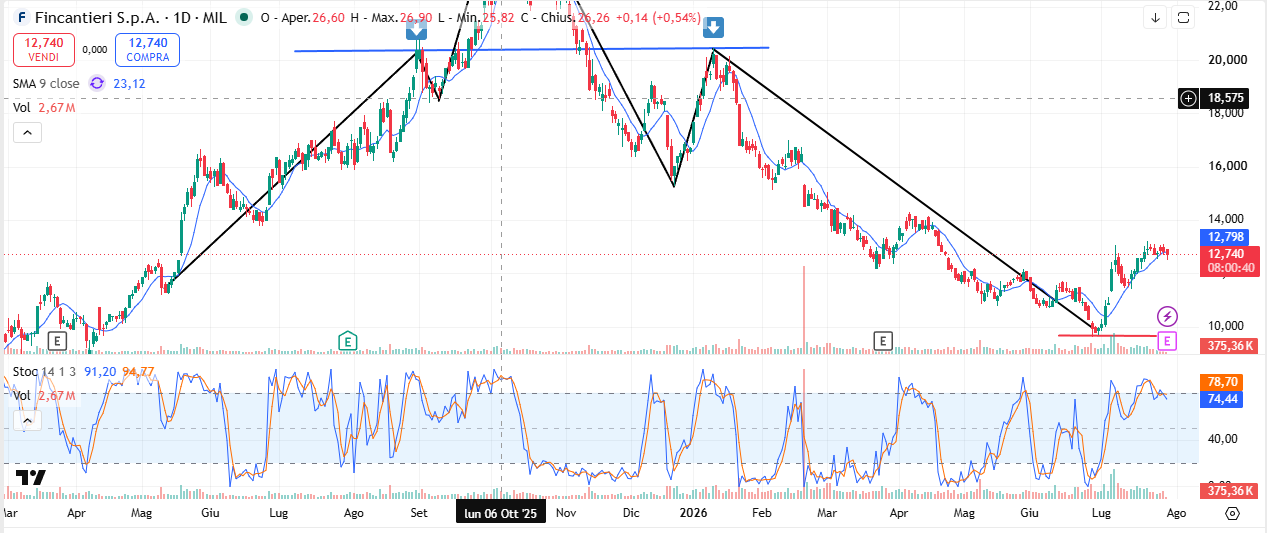
Task: Click the plus icon beside 18,575 price
Action: click(1188, 98)
